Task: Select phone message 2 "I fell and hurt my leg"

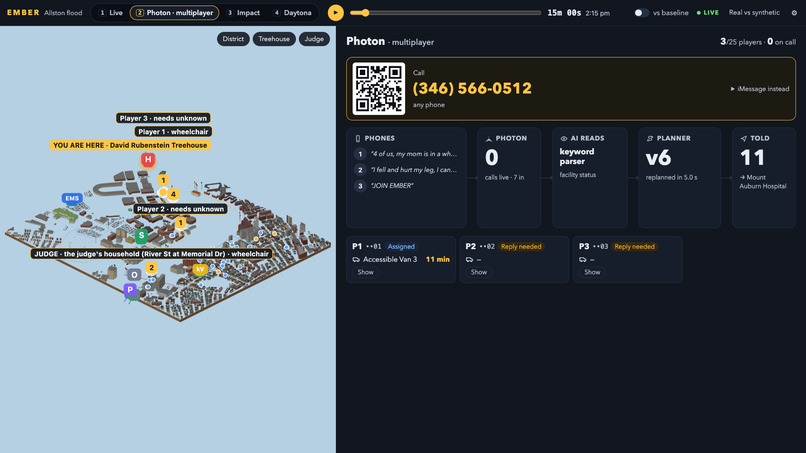Action: 406,170
